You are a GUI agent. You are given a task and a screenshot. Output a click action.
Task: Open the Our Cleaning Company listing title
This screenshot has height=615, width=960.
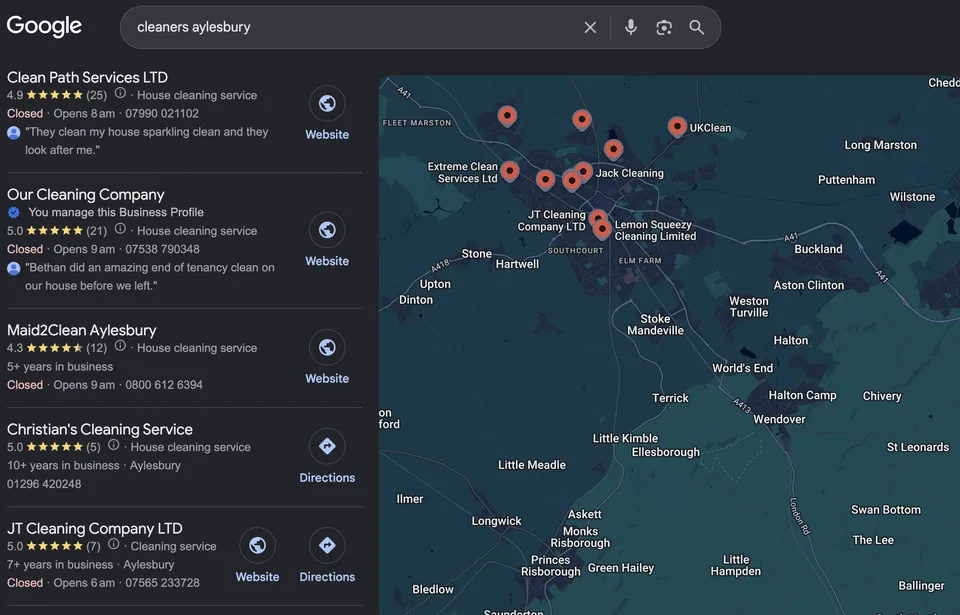86,195
